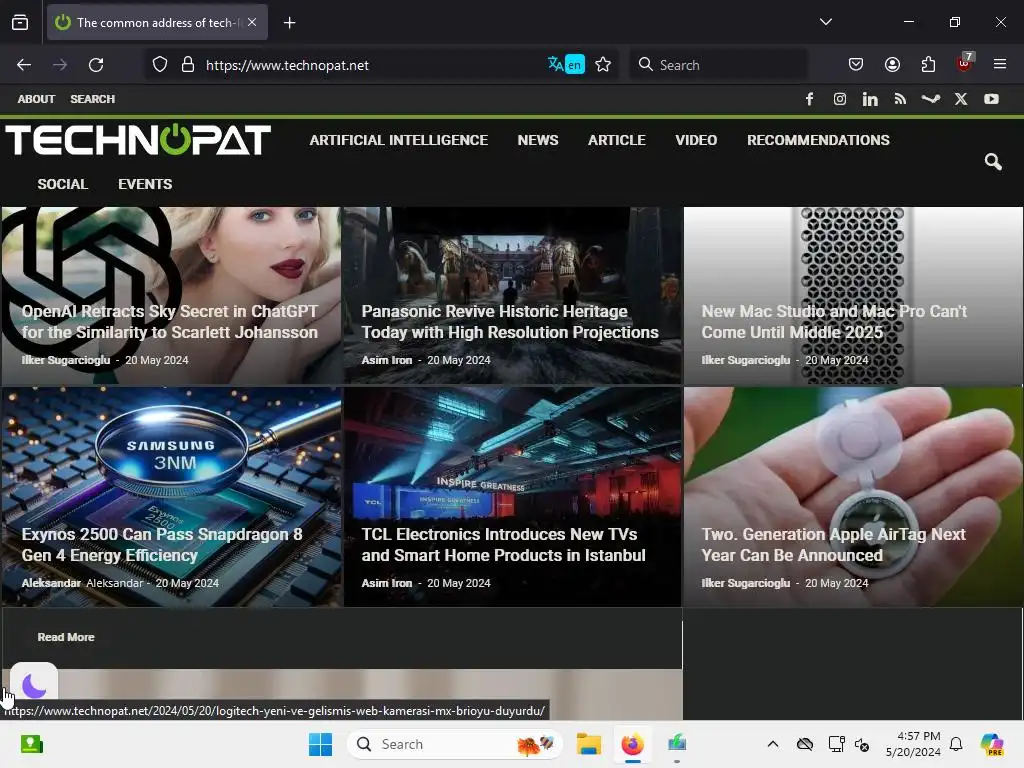Click the address bar URL
The image size is (1024, 768).
coord(287,65)
